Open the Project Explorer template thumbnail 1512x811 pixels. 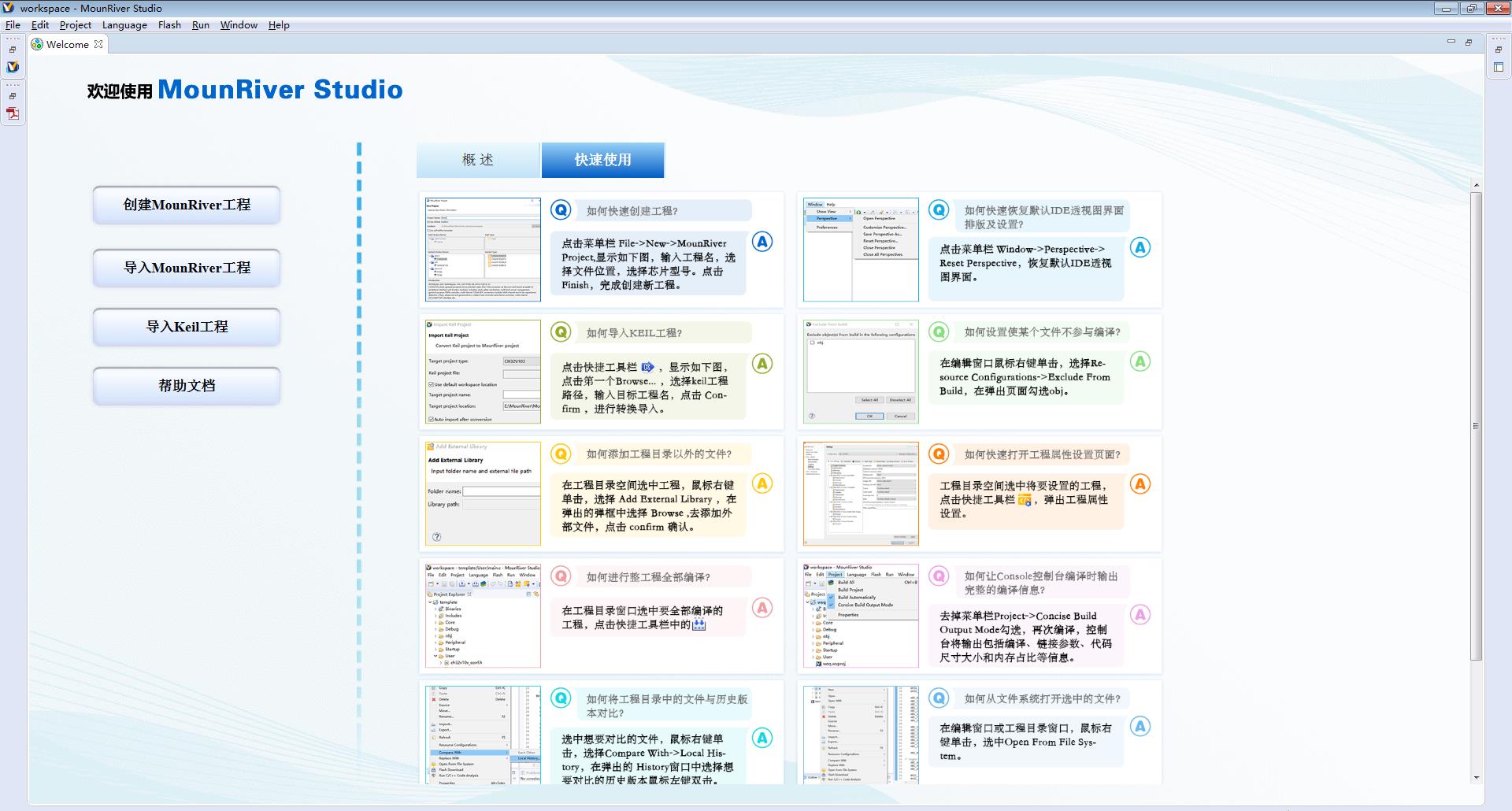483,616
